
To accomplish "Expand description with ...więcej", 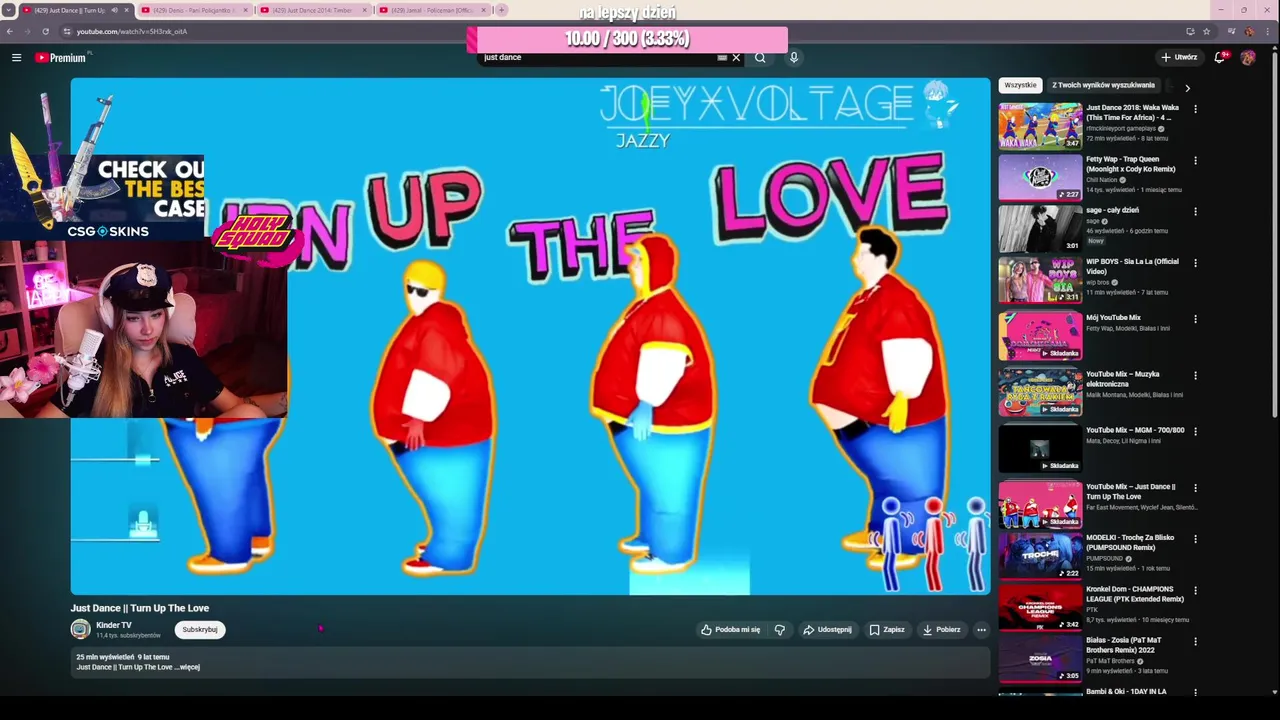I will point(187,667).
